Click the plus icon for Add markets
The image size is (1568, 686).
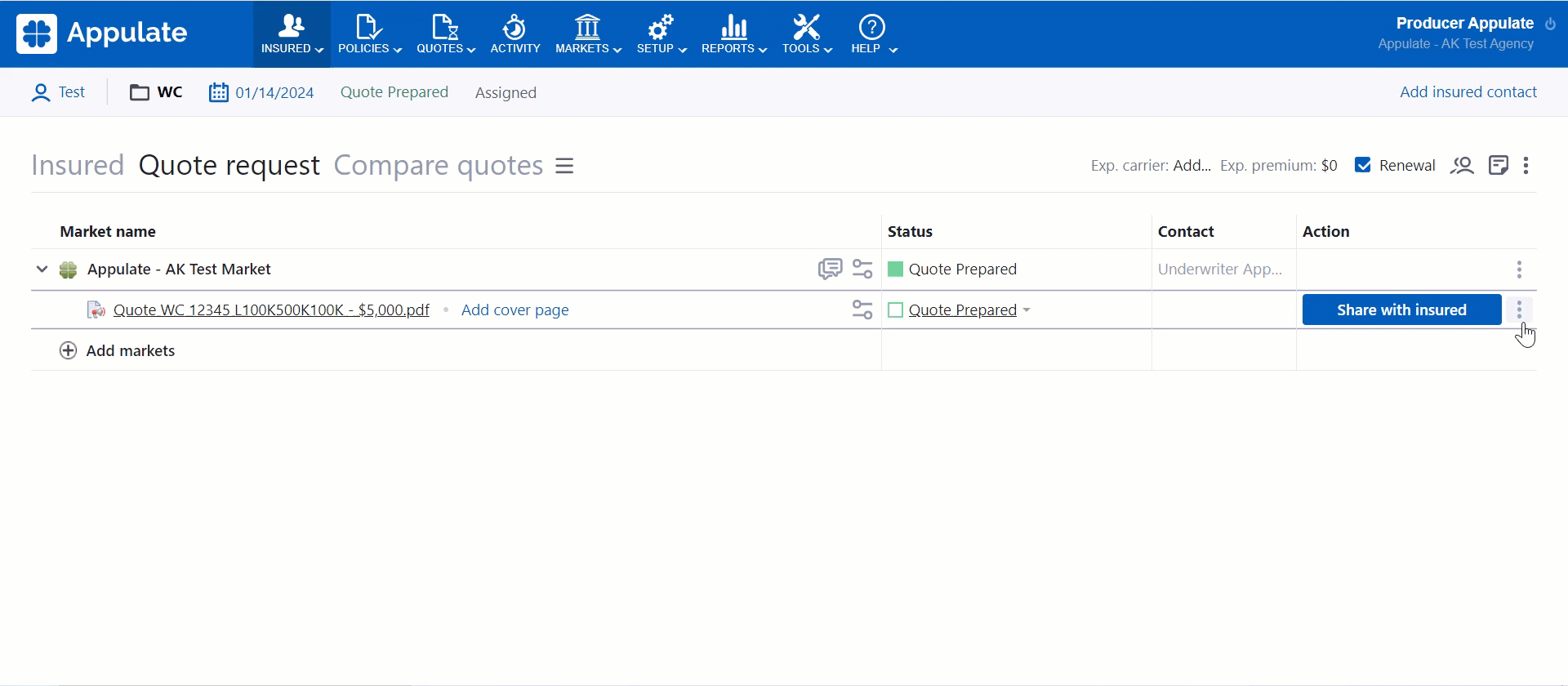coord(69,350)
